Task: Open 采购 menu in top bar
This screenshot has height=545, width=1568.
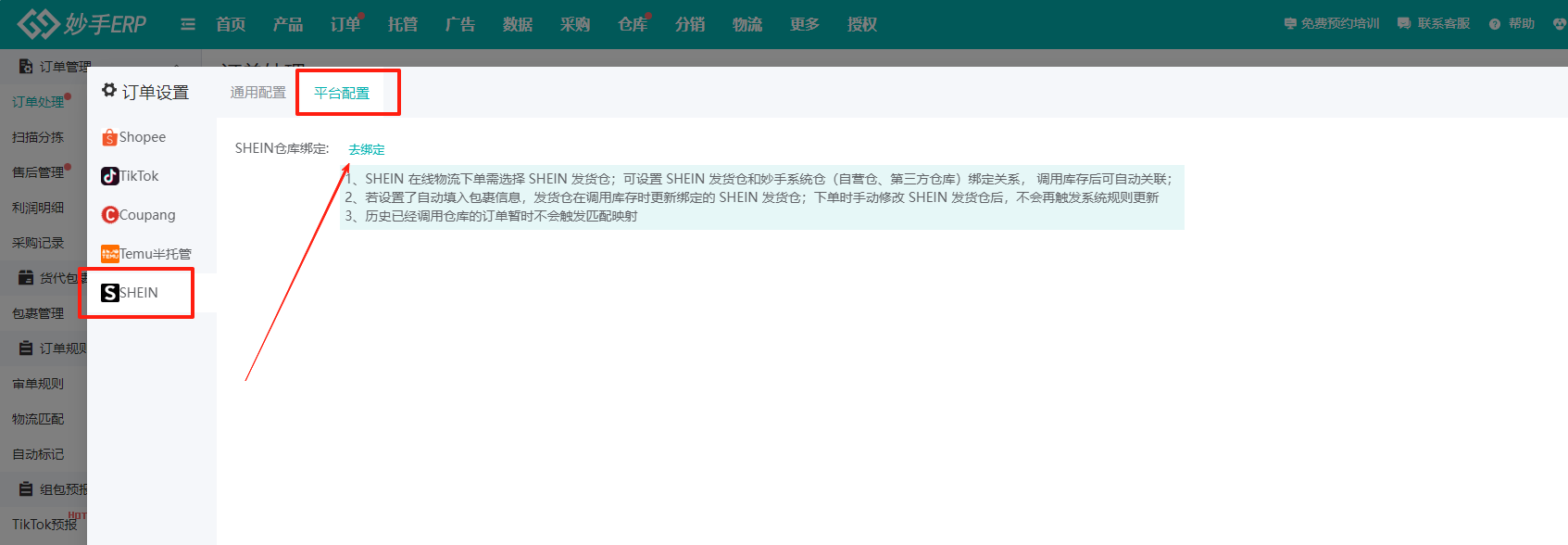Action: [575, 24]
